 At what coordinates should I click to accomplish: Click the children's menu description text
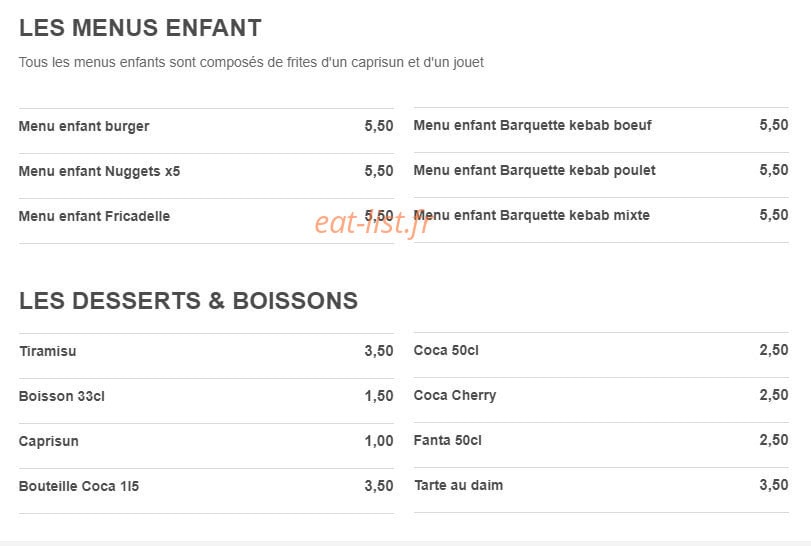pyautogui.click(x=251, y=63)
